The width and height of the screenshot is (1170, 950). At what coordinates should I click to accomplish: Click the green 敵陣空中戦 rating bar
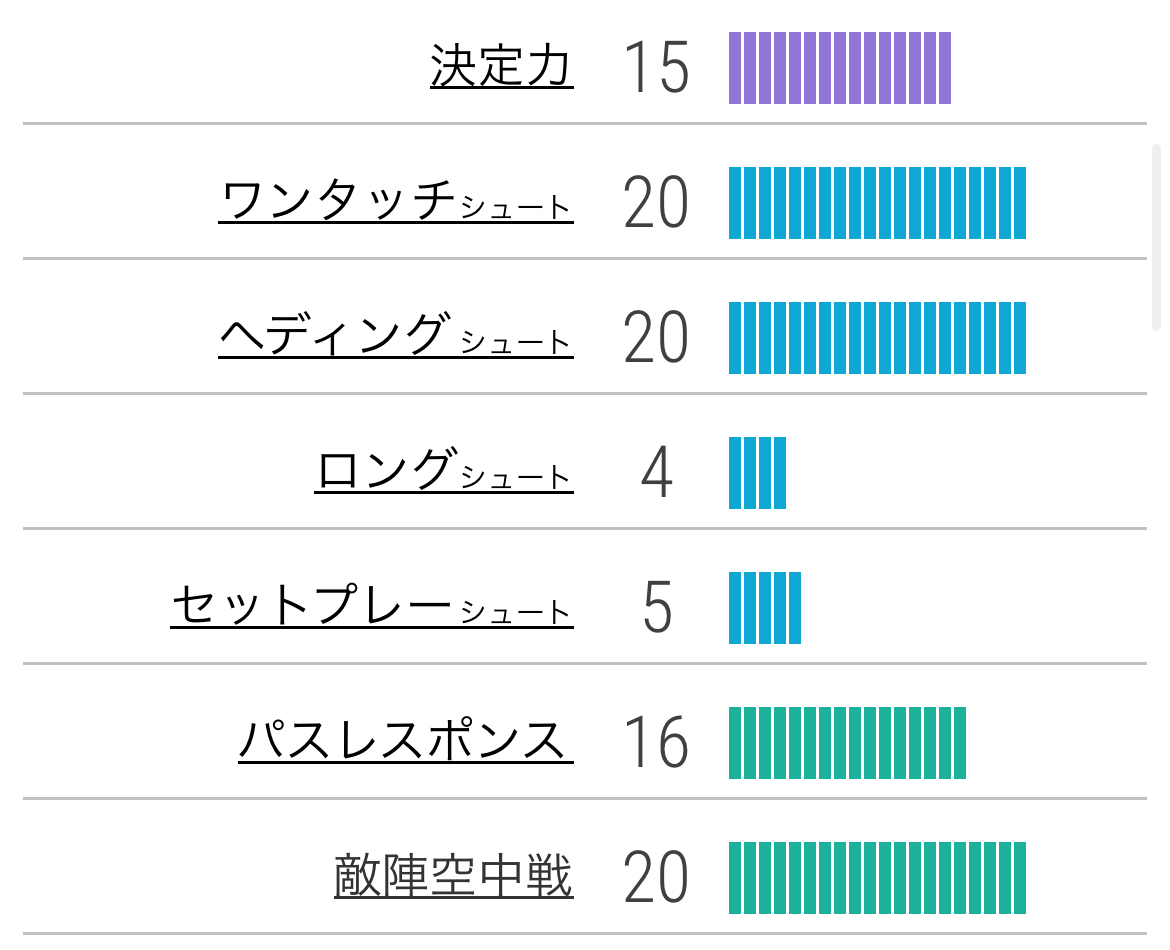[x=877, y=878]
